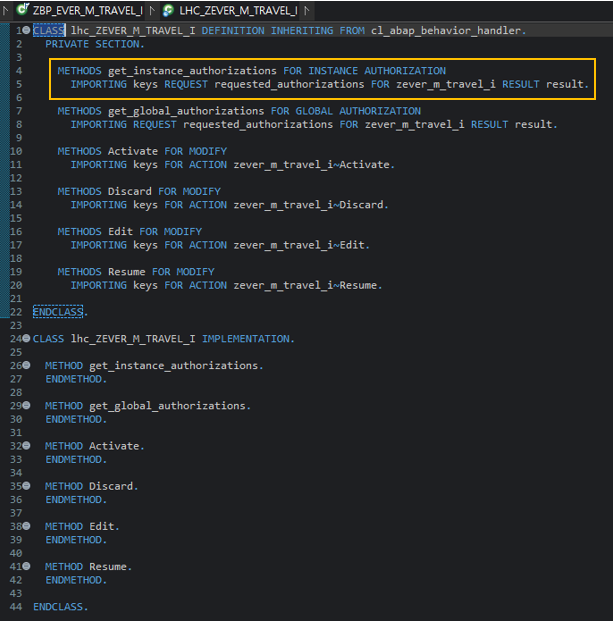Fold METHOD Edit at line 38
This screenshot has width=613, height=621.
click(x=26, y=526)
